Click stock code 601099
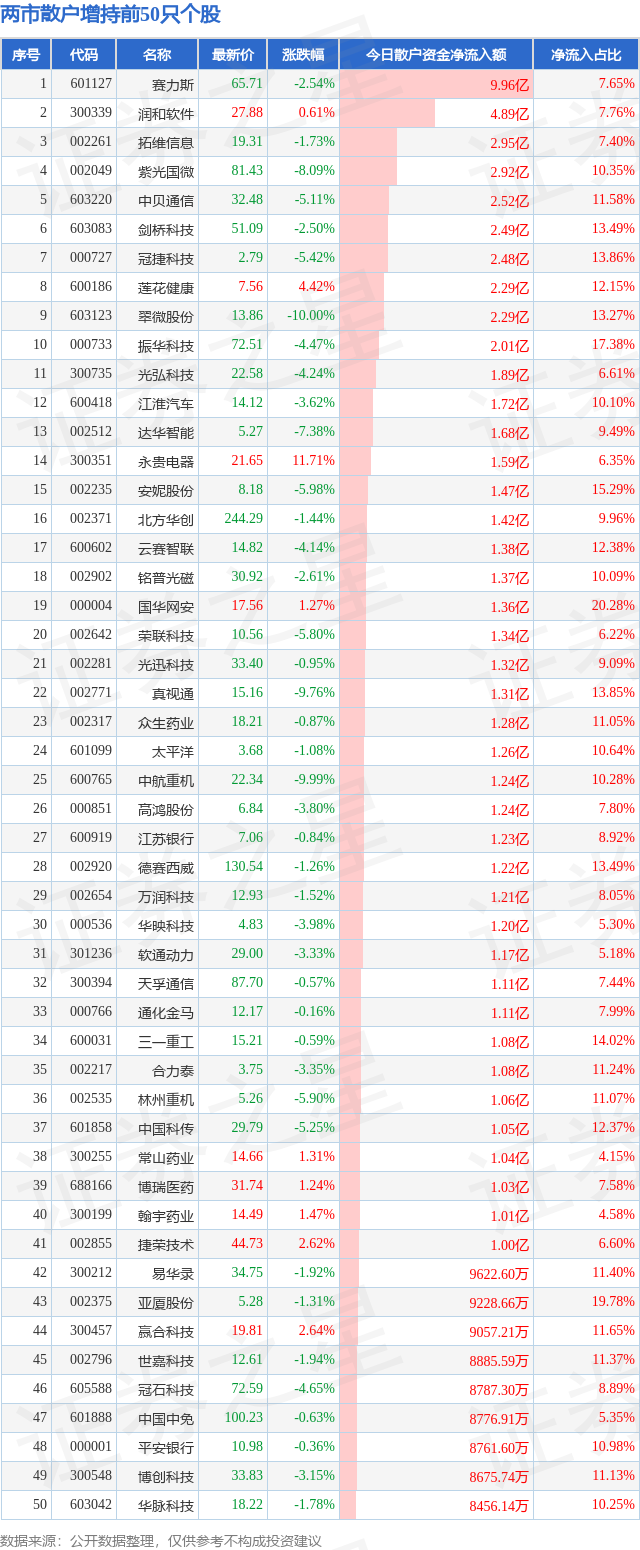The image size is (640, 1550). tap(91, 751)
